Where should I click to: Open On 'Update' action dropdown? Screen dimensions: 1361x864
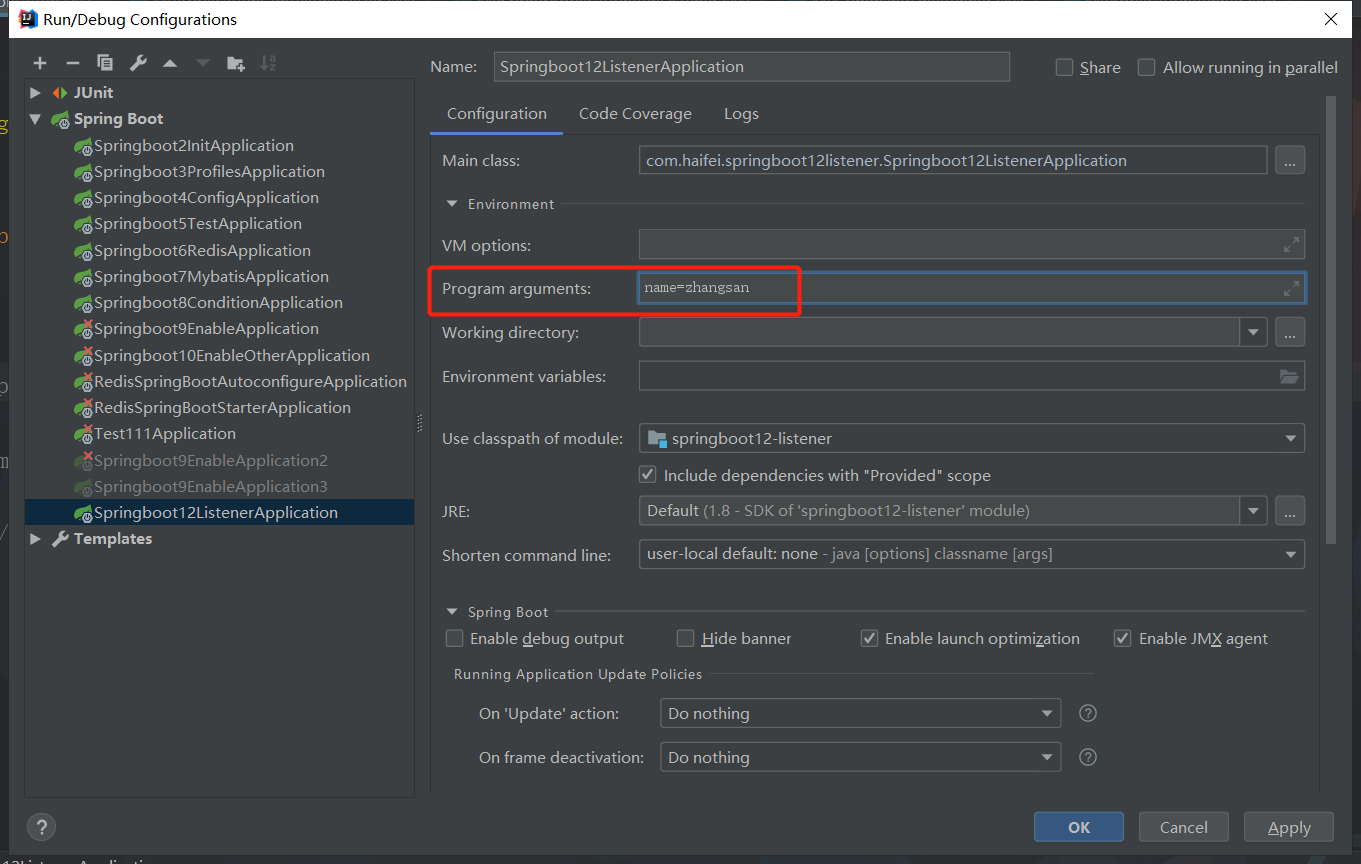(x=1047, y=713)
